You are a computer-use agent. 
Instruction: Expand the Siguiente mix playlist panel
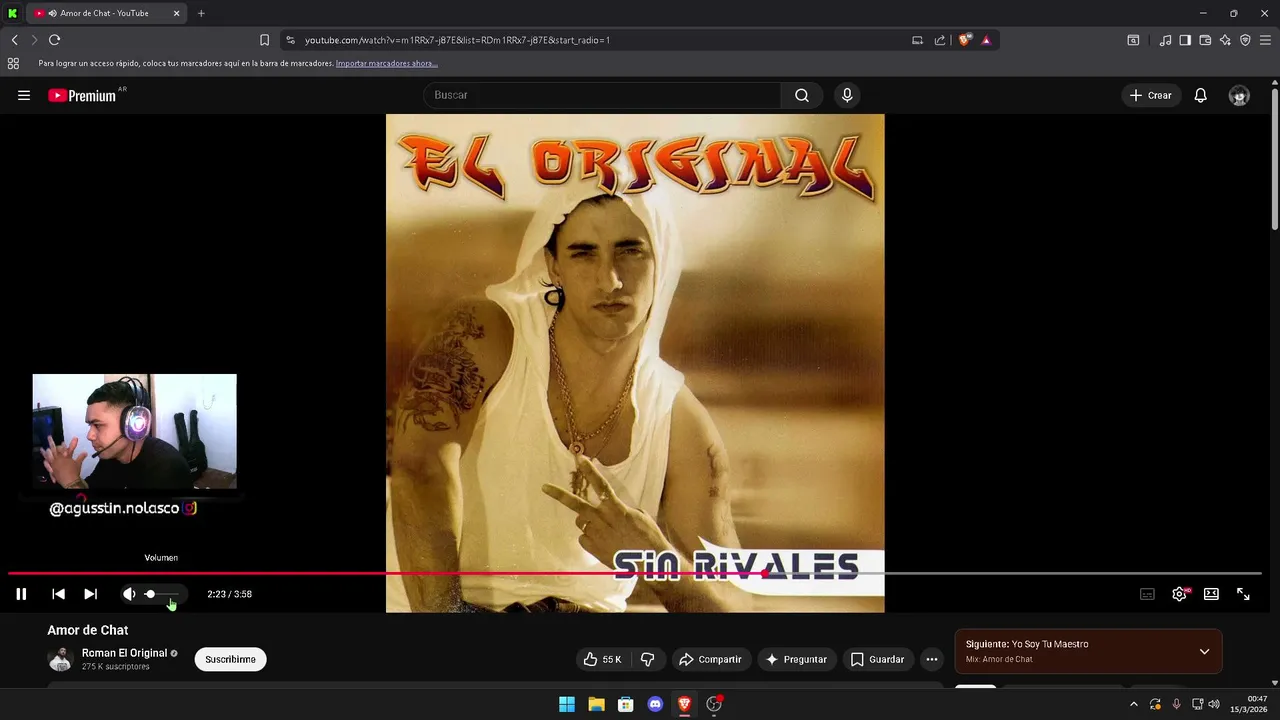(1204, 652)
